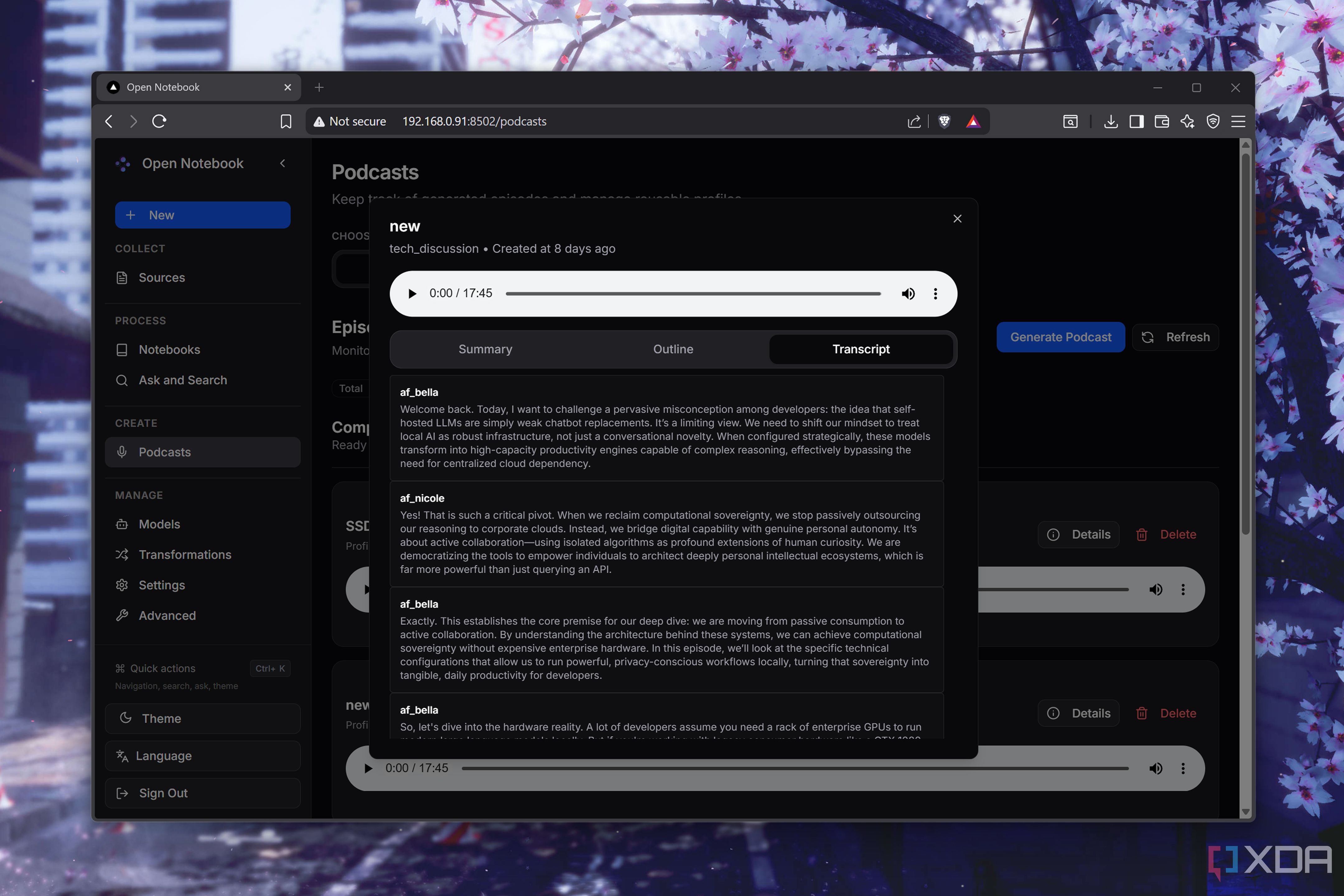The width and height of the screenshot is (1344, 896).
Task: Click Generate Podcast button
Action: coord(1061,337)
